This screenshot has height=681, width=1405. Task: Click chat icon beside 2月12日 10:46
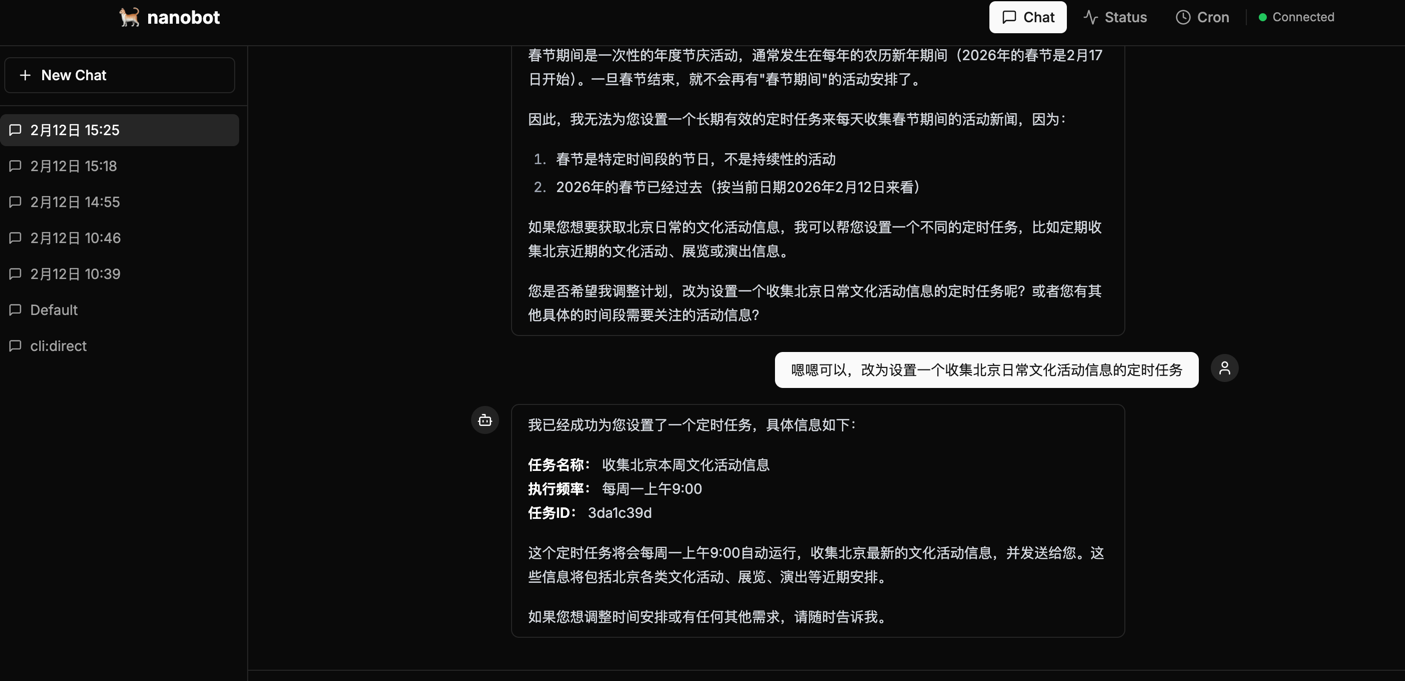pyautogui.click(x=15, y=238)
